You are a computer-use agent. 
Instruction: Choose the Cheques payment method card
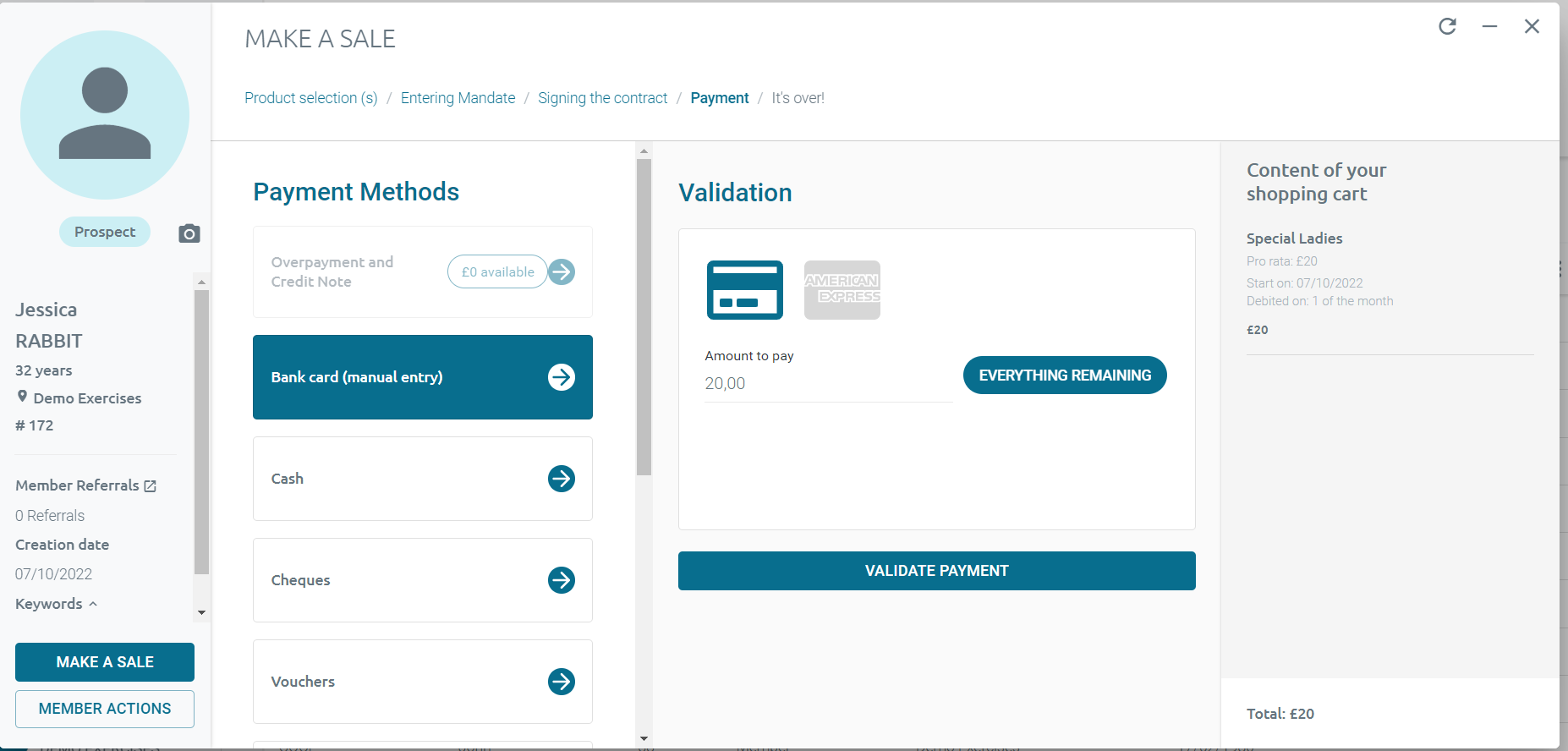click(423, 580)
